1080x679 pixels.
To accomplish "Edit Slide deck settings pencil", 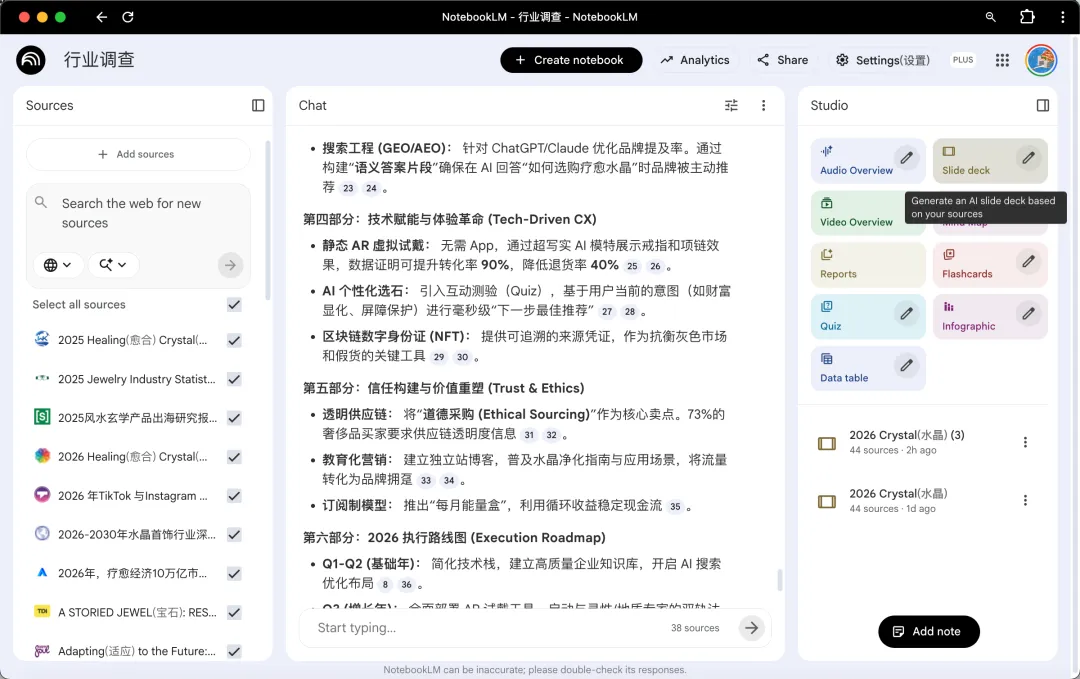I will tap(1028, 158).
